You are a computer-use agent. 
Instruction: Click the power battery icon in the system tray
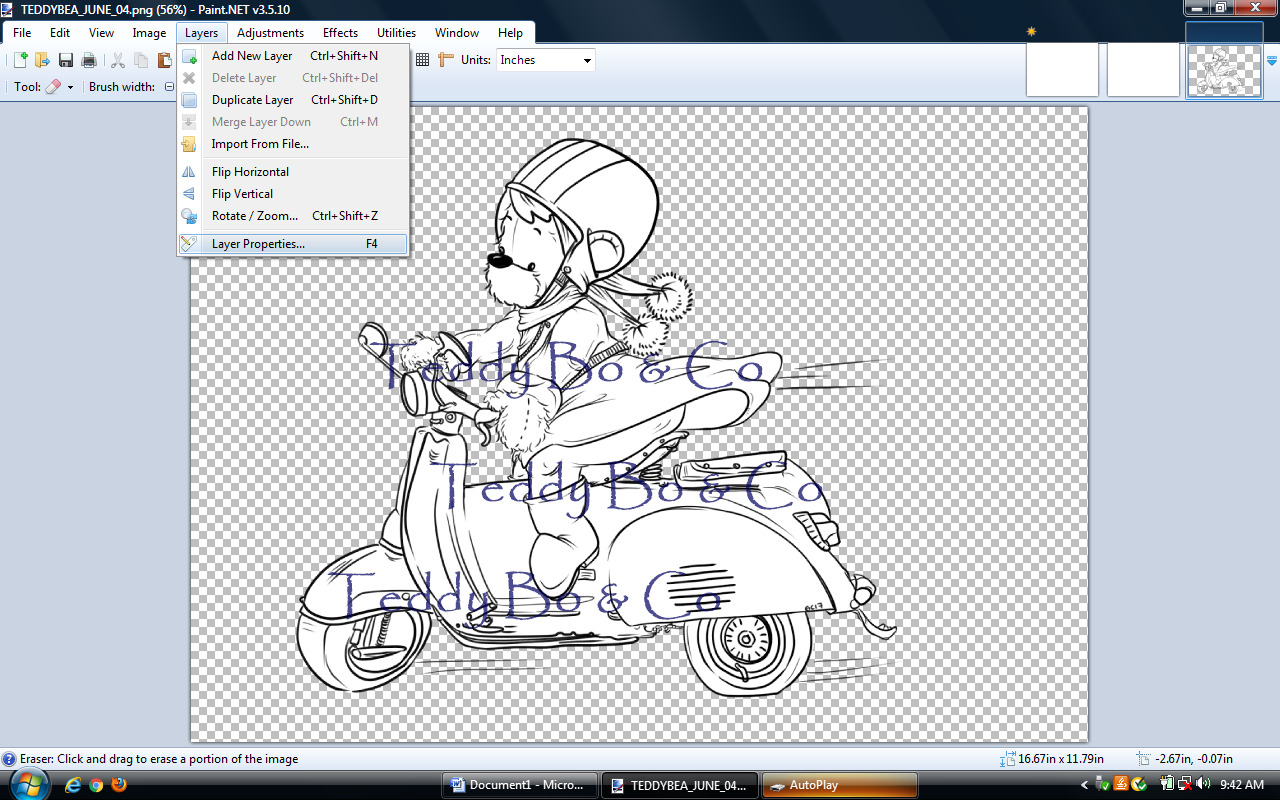coord(1166,784)
